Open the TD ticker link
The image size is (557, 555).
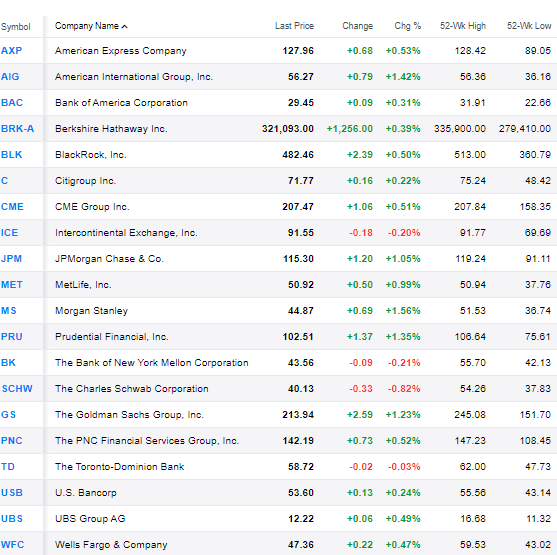tap(8, 467)
